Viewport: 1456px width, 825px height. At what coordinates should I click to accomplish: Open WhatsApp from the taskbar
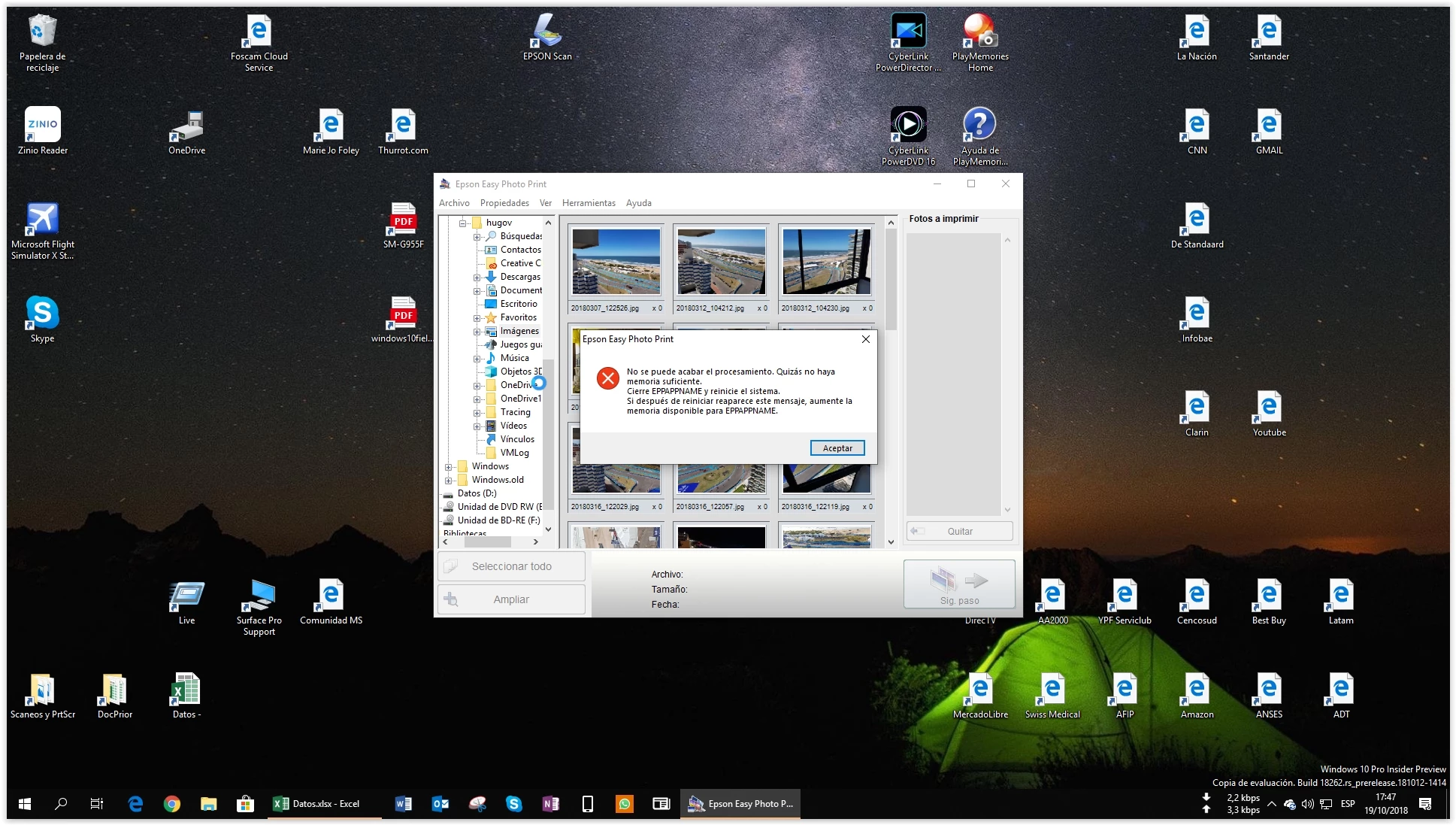click(625, 804)
